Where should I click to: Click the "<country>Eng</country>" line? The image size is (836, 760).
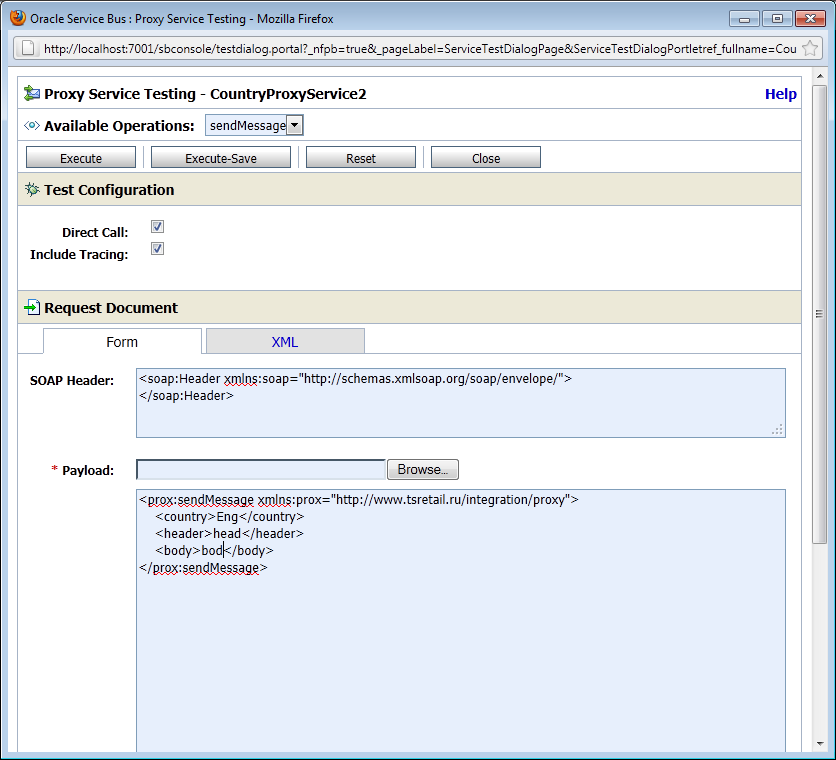(230, 516)
